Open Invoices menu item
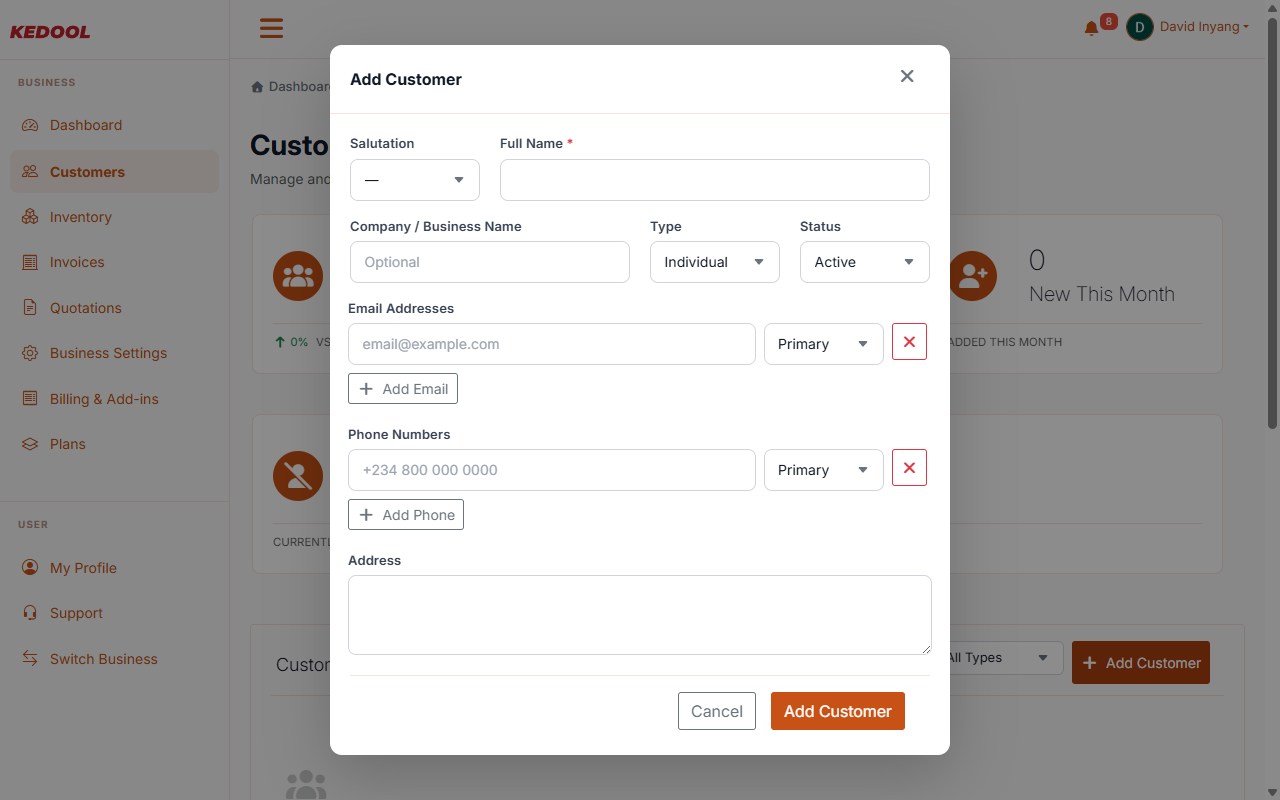 pyautogui.click(x=114, y=262)
